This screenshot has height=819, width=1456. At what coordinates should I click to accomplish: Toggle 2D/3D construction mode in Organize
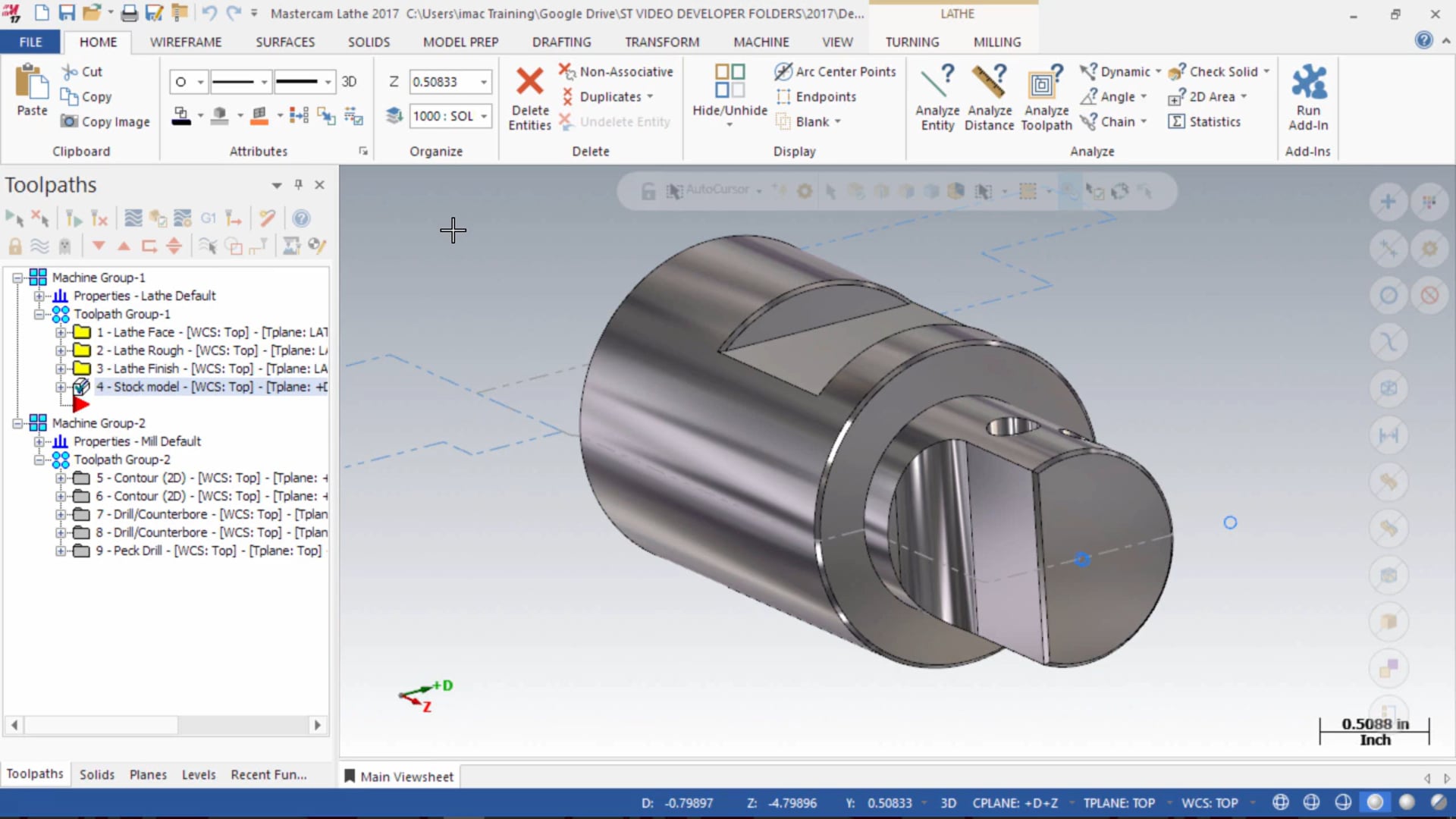click(x=349, y=82)
